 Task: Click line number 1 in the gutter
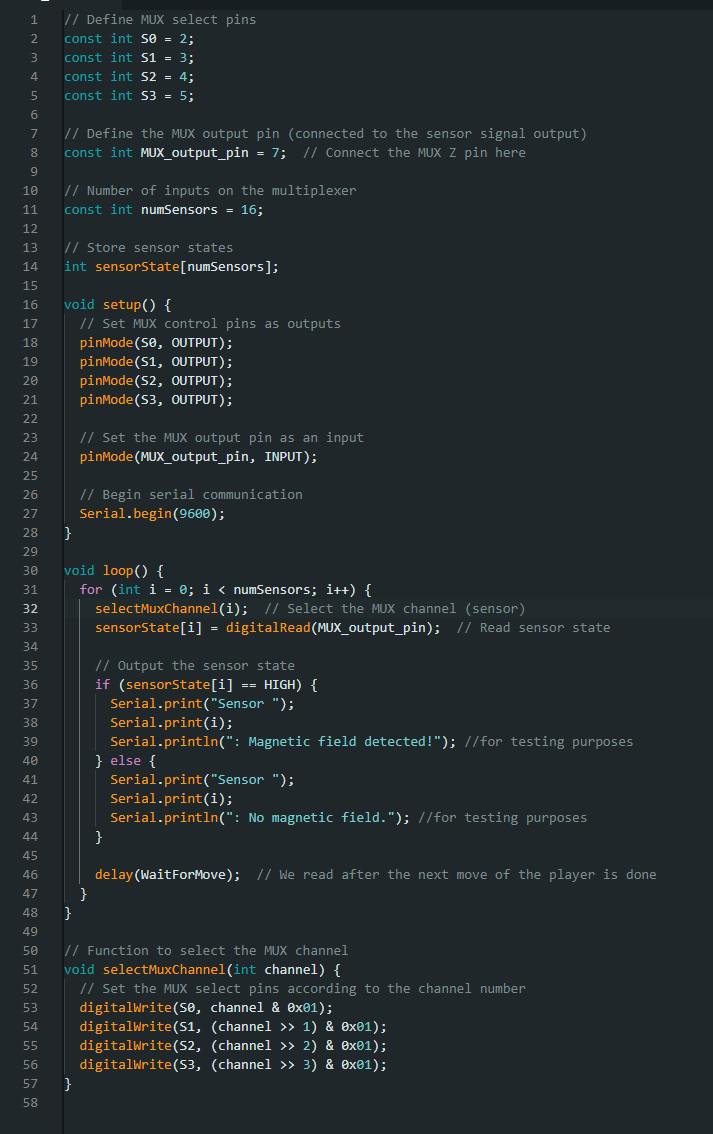[x=33, y=20]
